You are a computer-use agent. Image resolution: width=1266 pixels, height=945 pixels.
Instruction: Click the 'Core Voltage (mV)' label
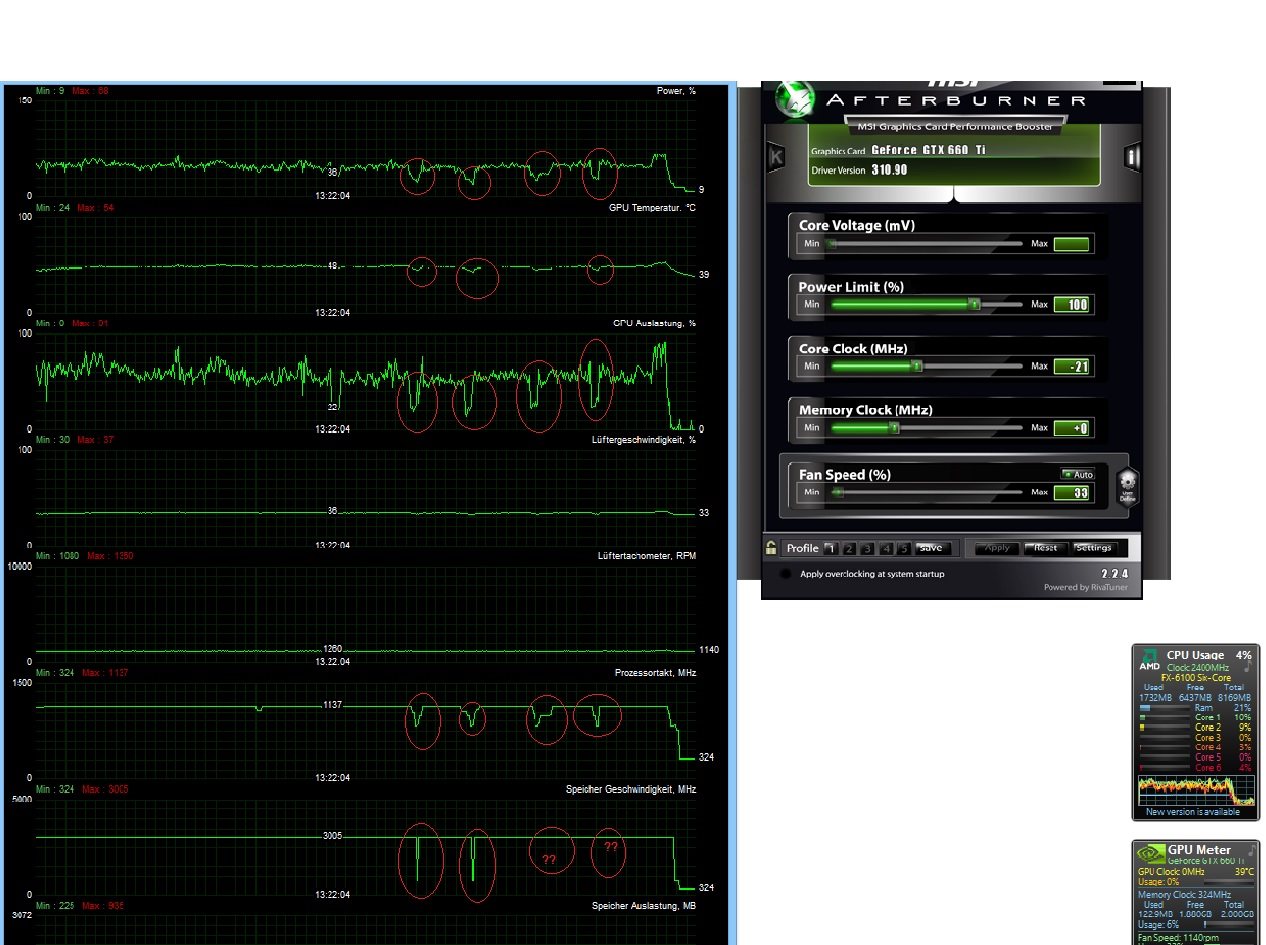coord(857,225)
